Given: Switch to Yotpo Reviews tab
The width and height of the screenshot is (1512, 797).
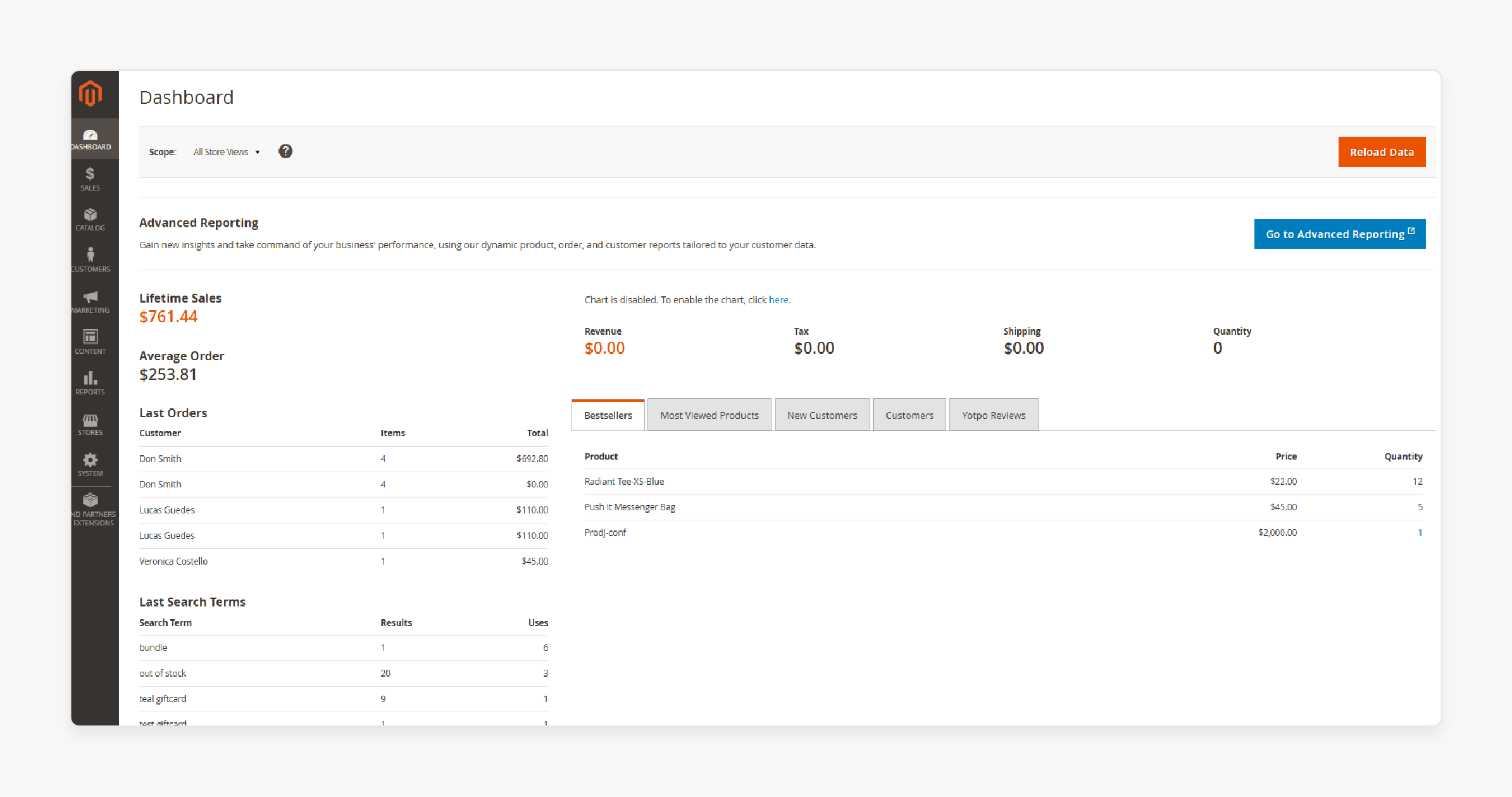Looking at the screenshot, I should [994, 415].
